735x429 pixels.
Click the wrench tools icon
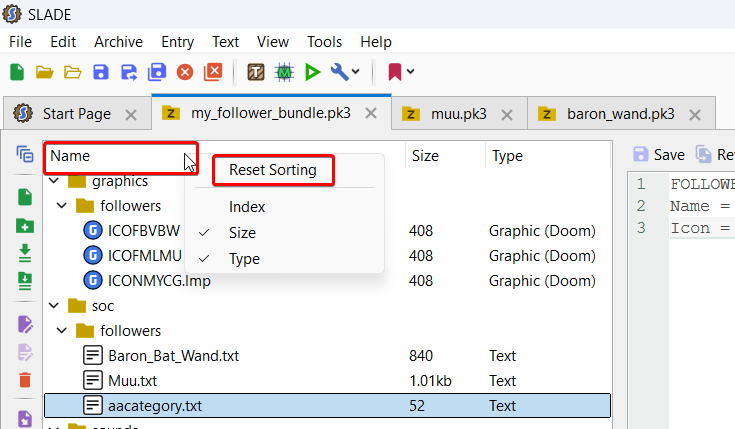point(340,72)
